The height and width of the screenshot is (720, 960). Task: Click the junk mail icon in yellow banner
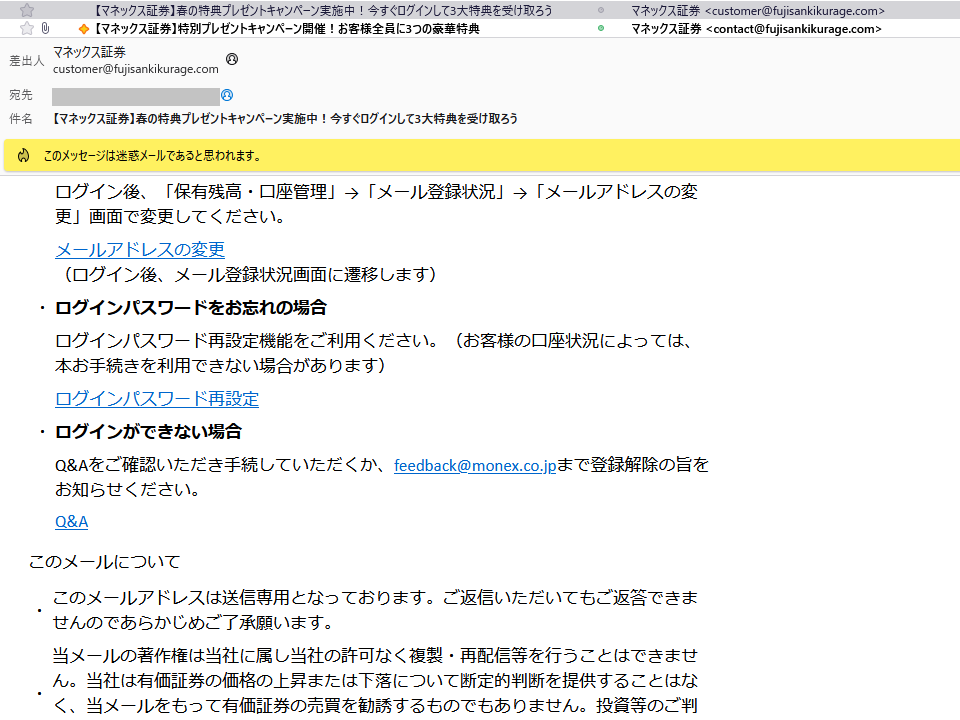[x=22, y=155]
